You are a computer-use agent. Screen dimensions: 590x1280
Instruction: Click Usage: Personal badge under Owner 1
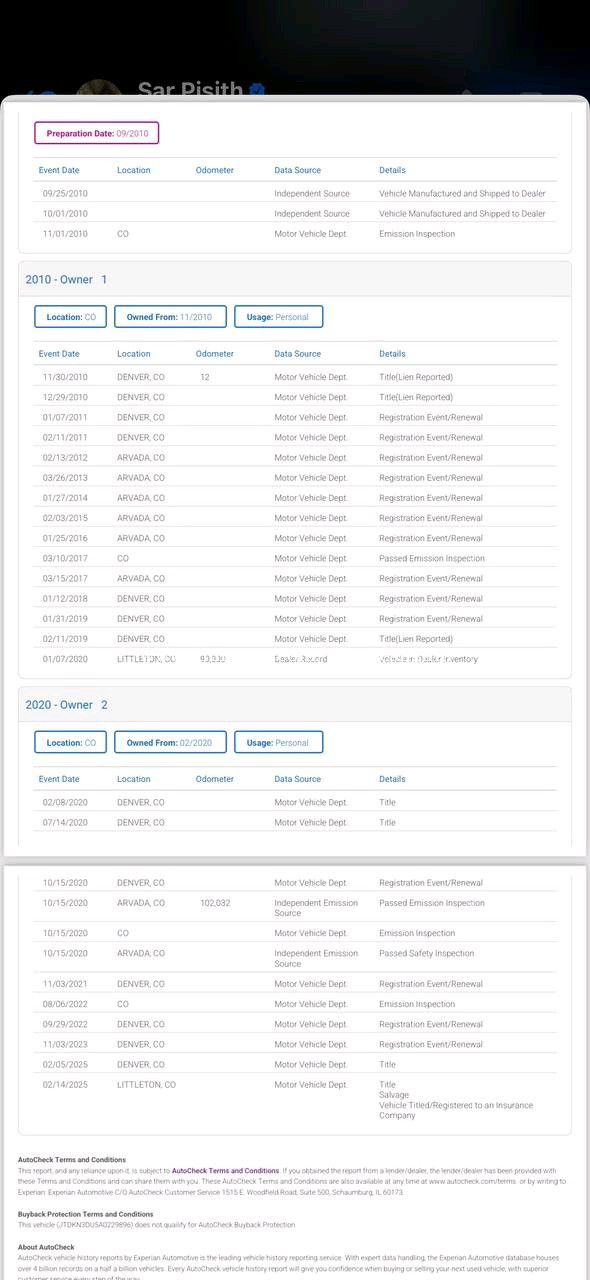coord(278,317)
